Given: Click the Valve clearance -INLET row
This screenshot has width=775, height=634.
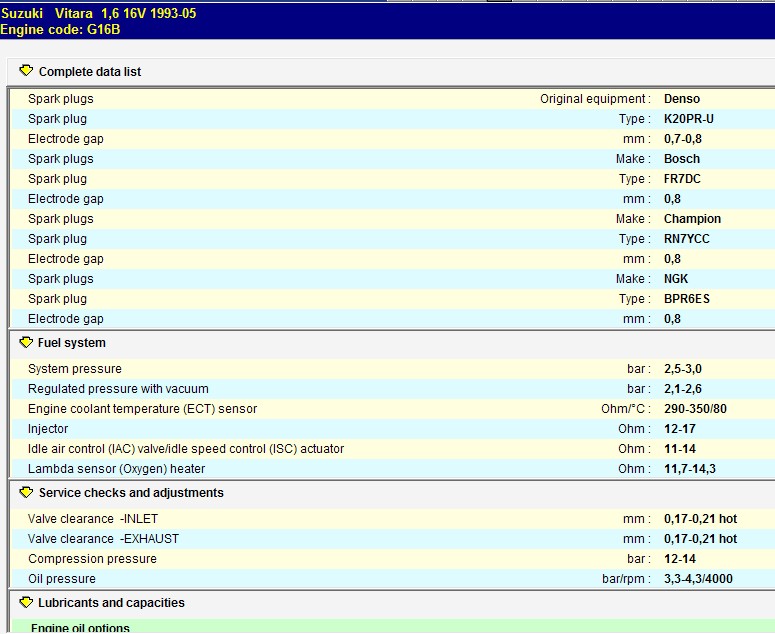Looking at the screenshot, I should 93,519.
